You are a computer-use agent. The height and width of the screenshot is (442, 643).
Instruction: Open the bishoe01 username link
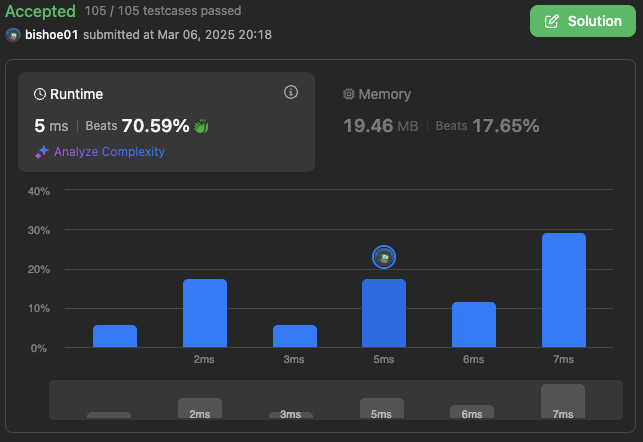point(52,35)
